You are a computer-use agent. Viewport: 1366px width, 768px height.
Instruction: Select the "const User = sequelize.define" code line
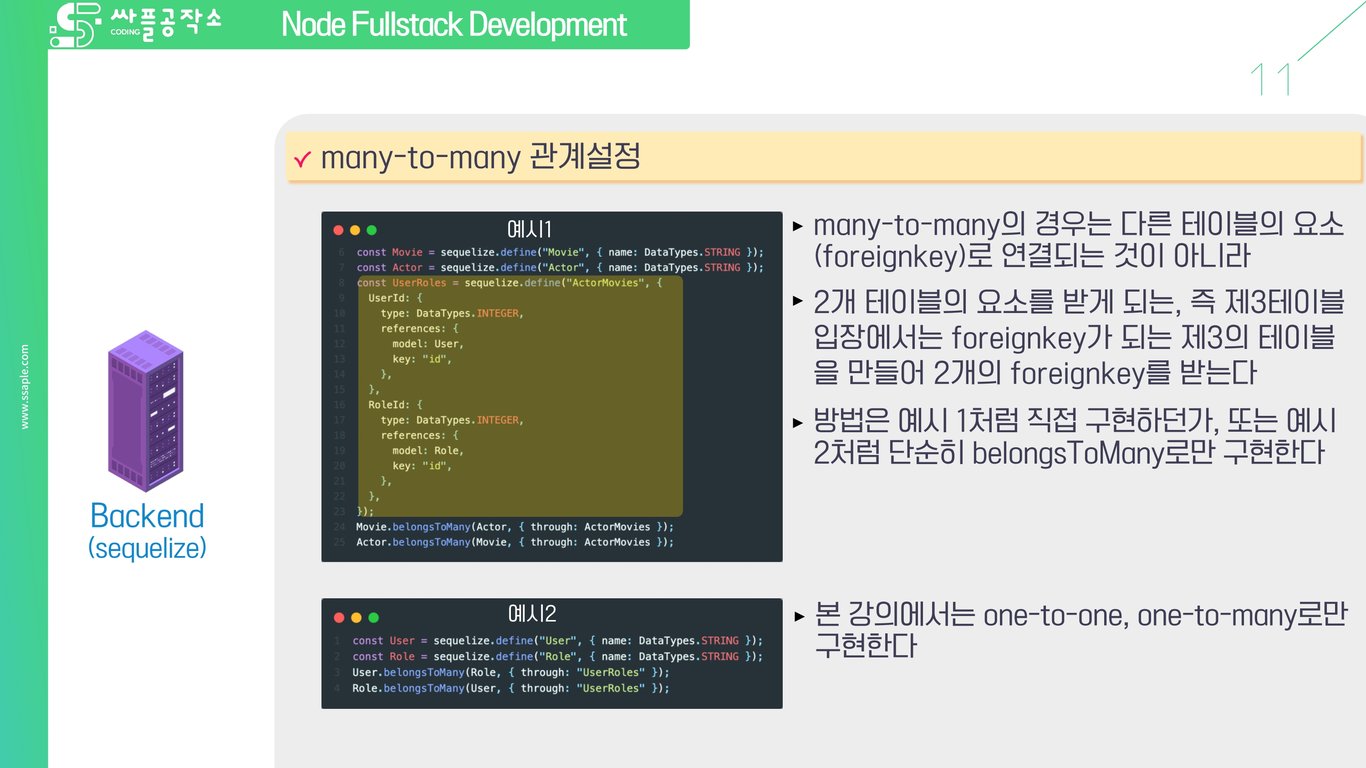(x=558, y=641)
